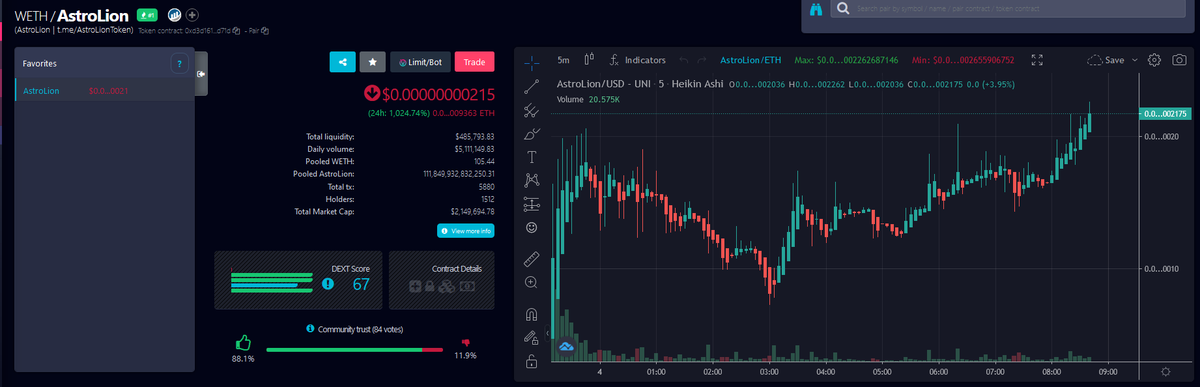Click the binoculars icon beside search

pos(817,9)
